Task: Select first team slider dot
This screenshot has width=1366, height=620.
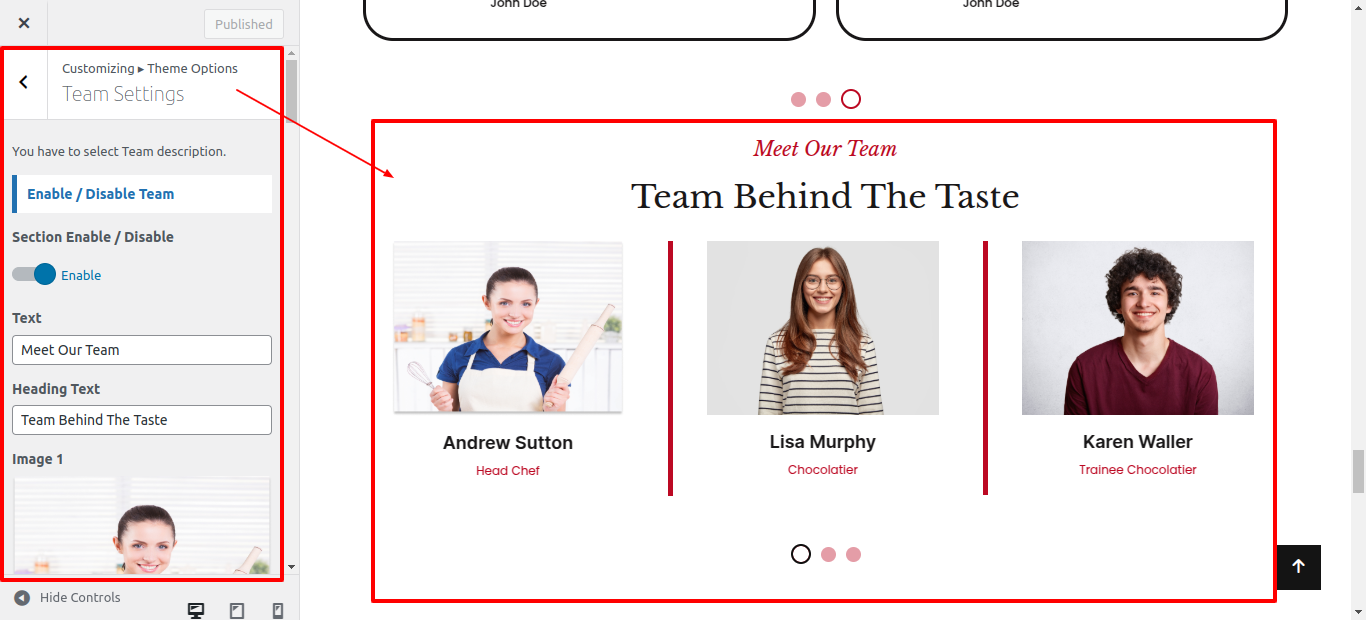Action: pyautogui.click(x=801, y=554)
